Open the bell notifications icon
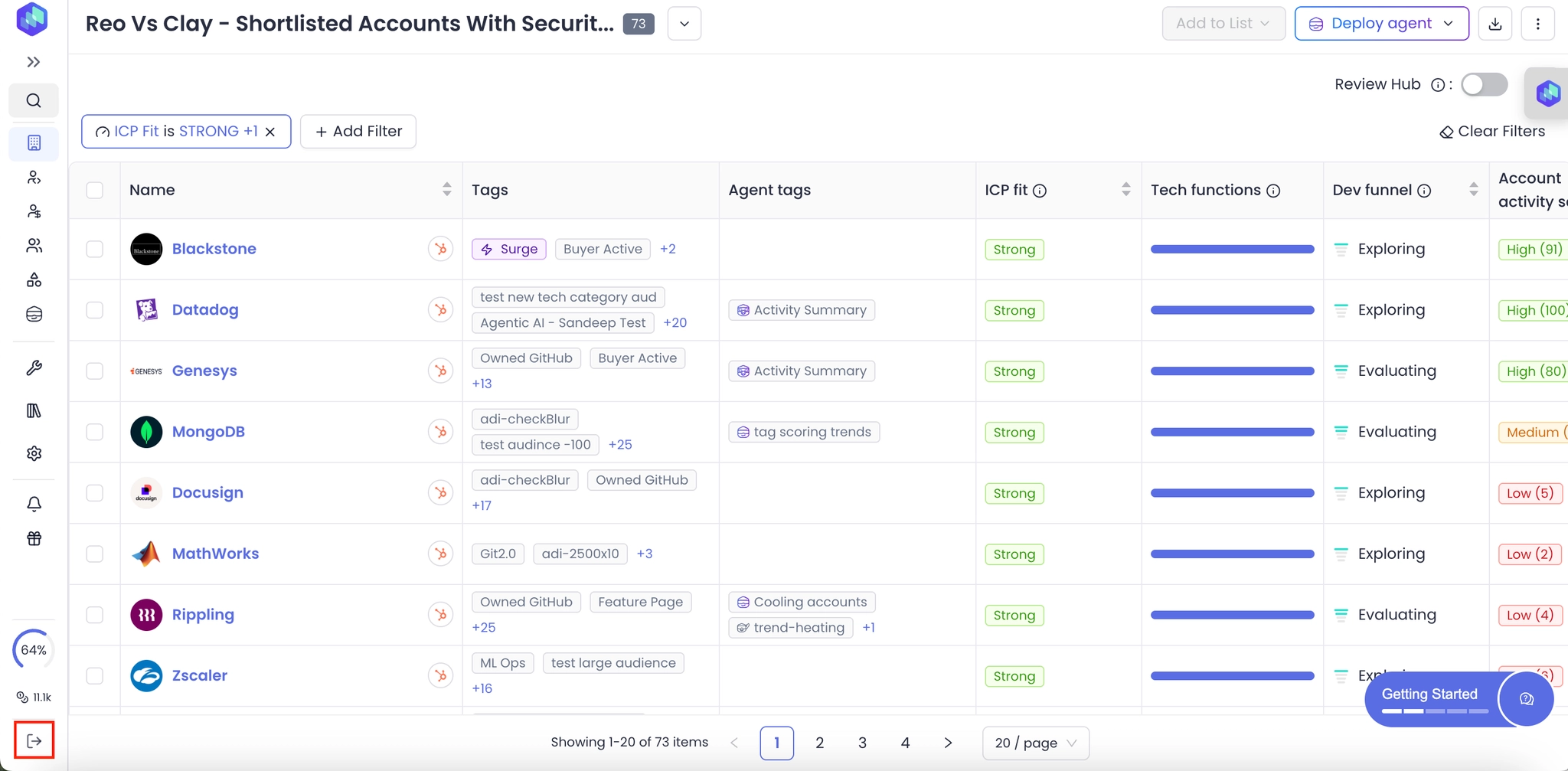The width and height of the screenshot is (1568, 771). point(34,504)
